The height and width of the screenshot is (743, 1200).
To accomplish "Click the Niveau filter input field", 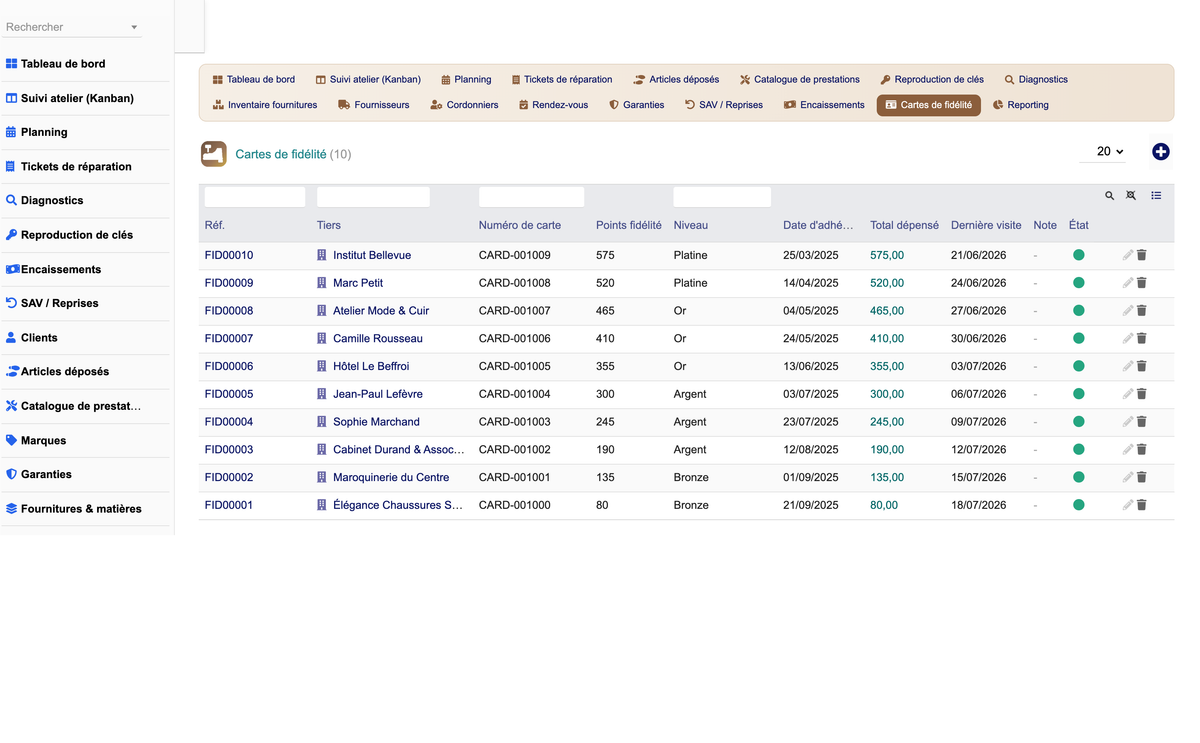I will (722, 197).
